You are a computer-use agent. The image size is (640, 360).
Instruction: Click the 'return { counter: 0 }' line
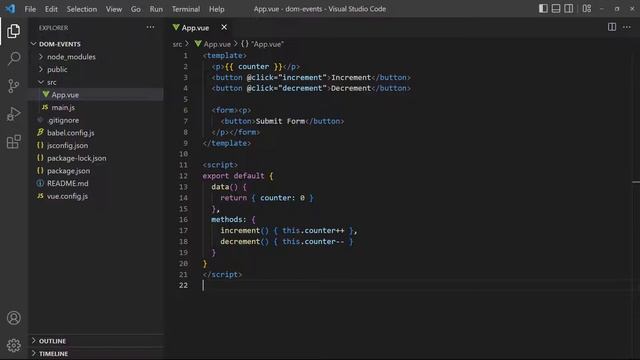(267, 198)
